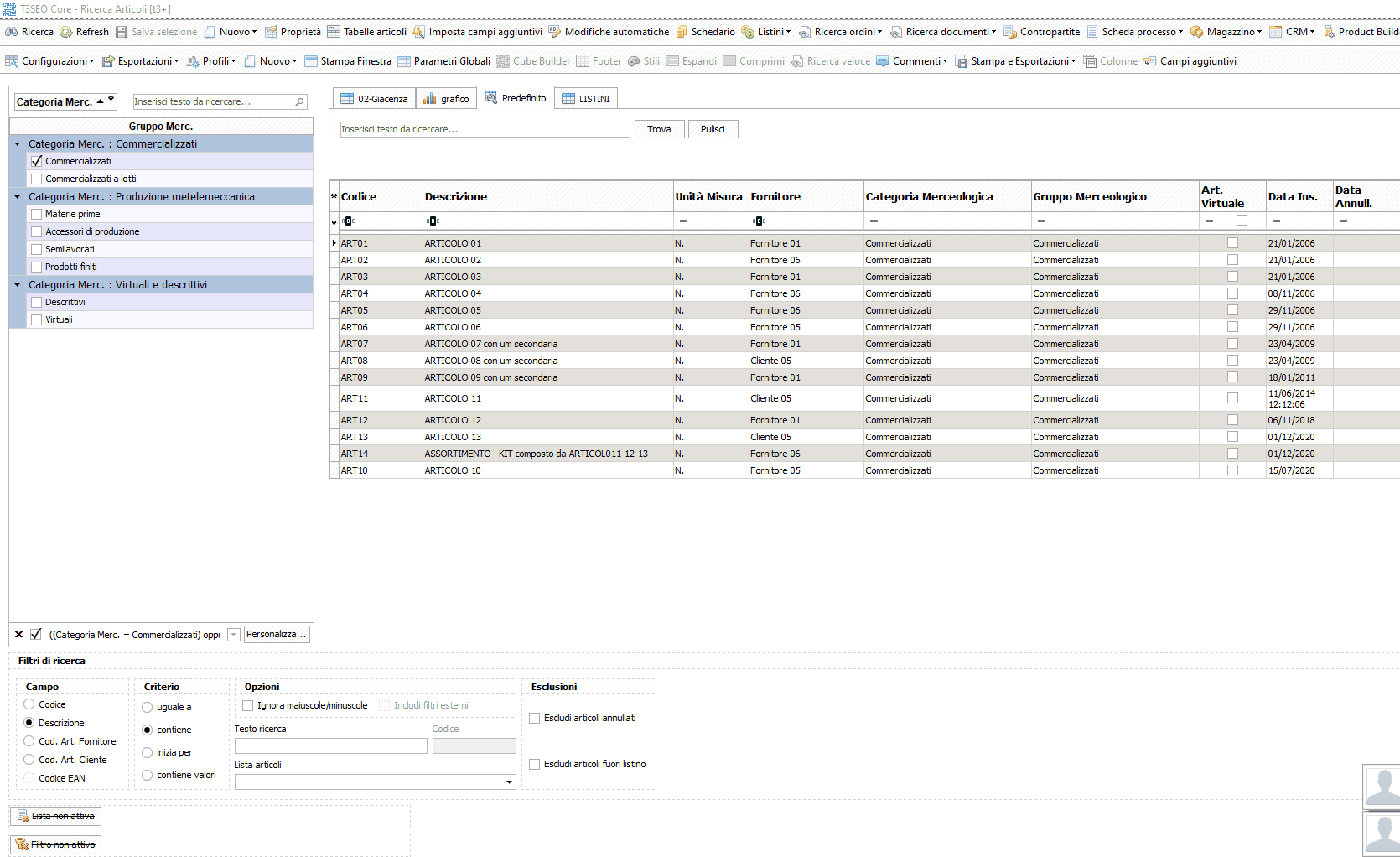Click the Stili toolbar item

coord(643,61)
